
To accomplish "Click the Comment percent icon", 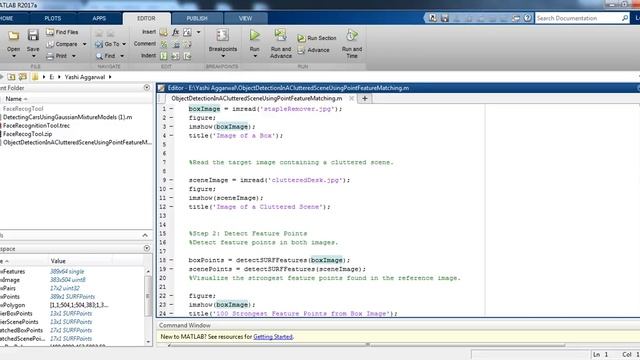I will (x=163, y=44).
